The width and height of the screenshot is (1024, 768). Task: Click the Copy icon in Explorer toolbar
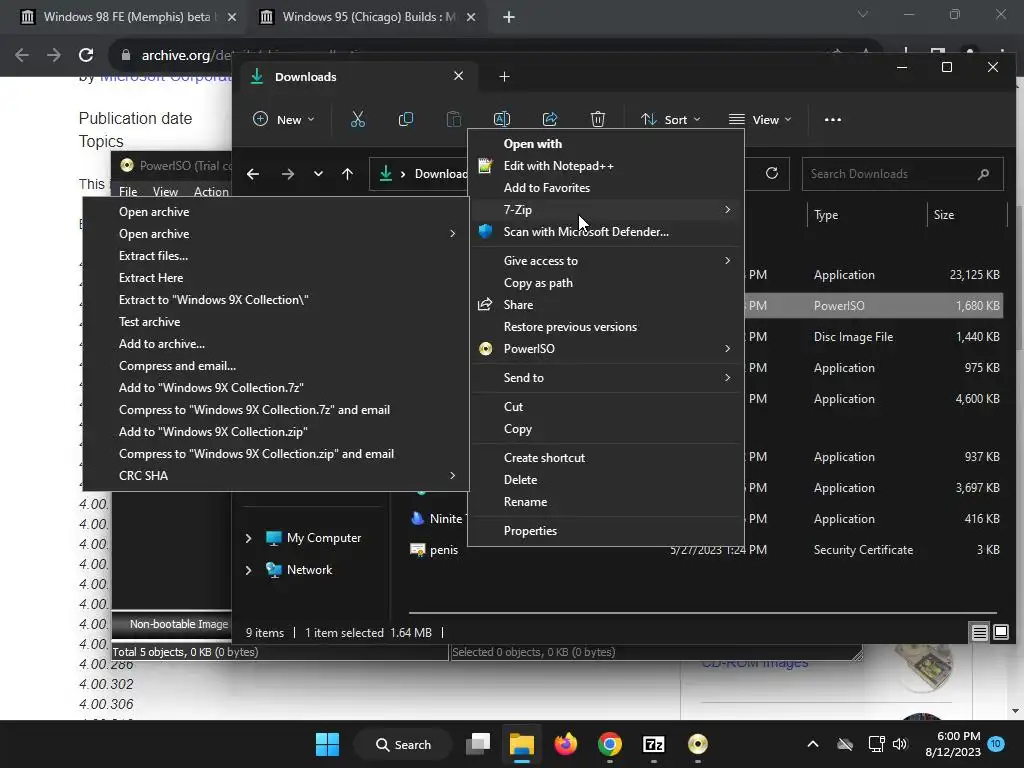point(406,120)
